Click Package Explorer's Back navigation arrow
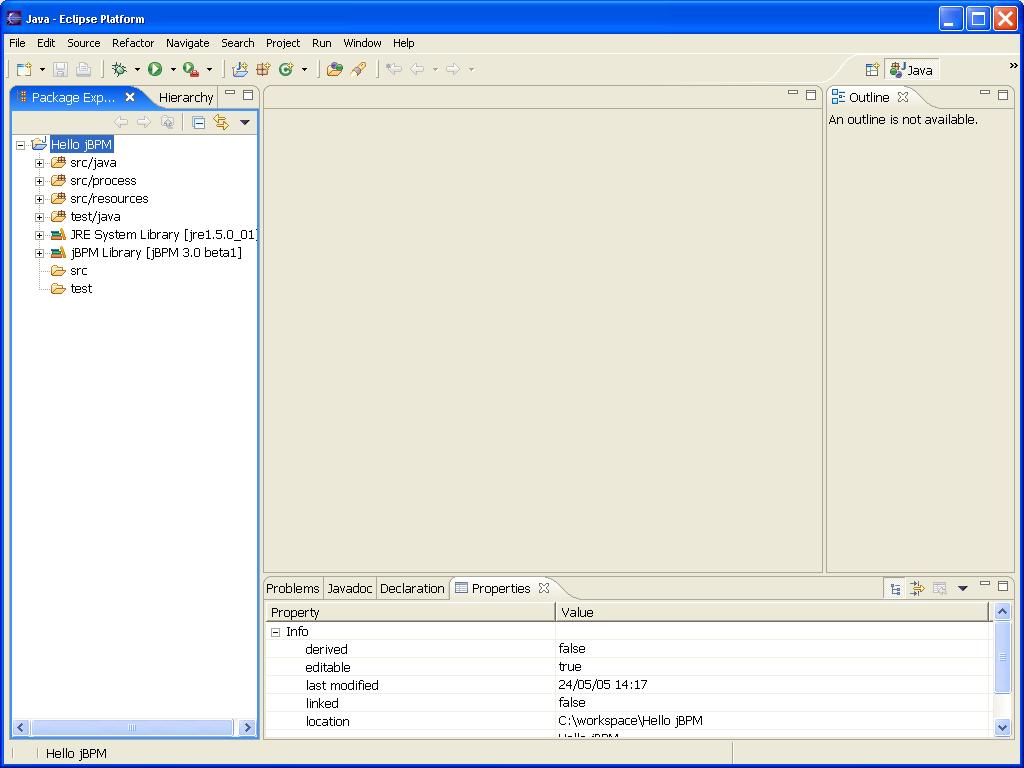 tap(121, 122)
